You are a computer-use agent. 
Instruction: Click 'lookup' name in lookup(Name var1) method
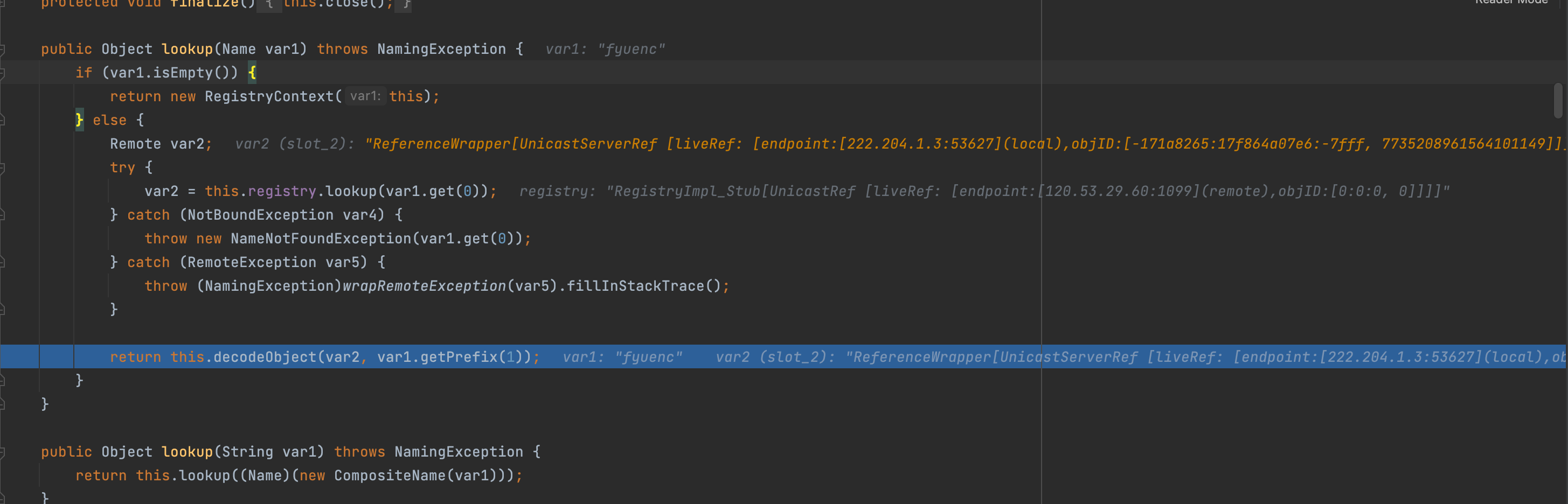click(187, 49)
